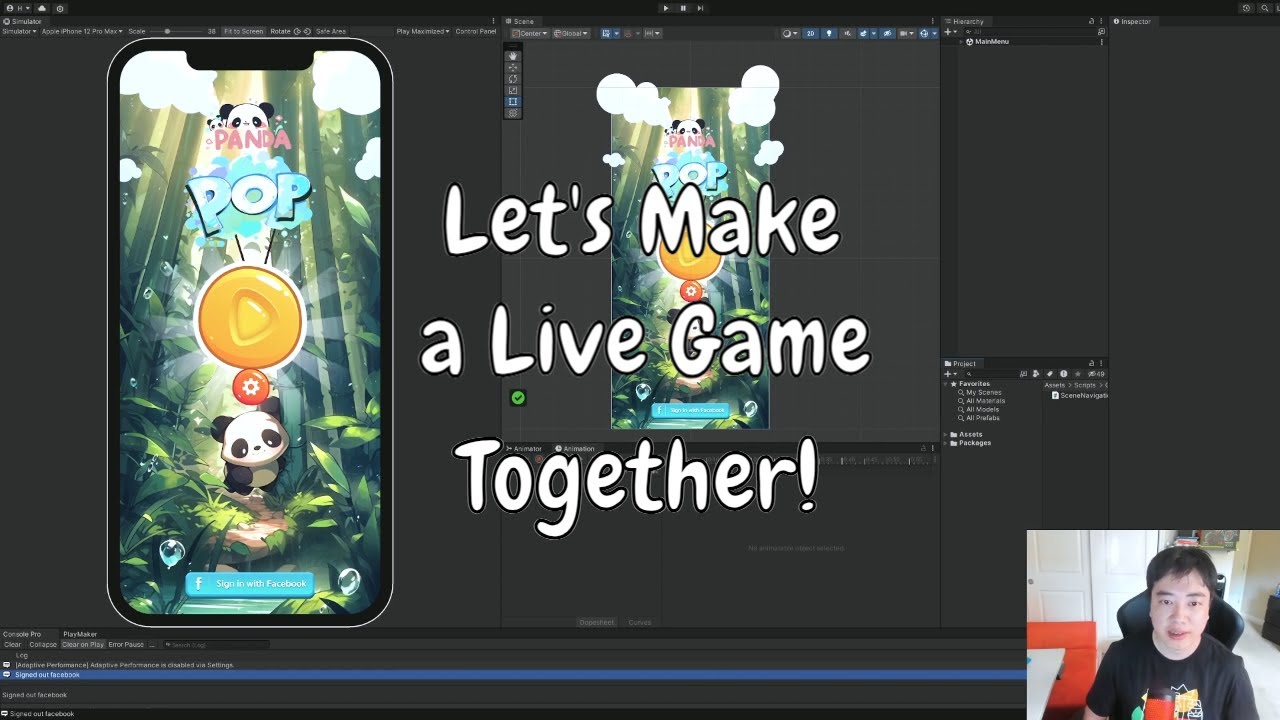Toggle Scene gizmos icon

925,33
